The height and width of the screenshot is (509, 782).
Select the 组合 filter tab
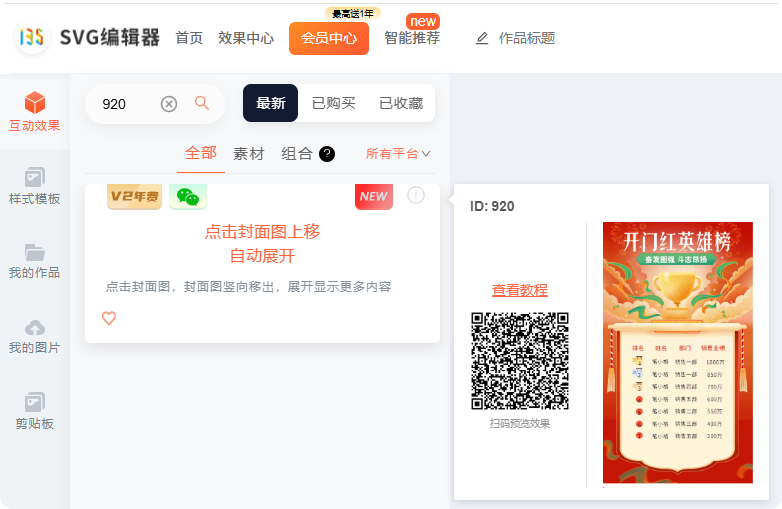coord(297,154)
